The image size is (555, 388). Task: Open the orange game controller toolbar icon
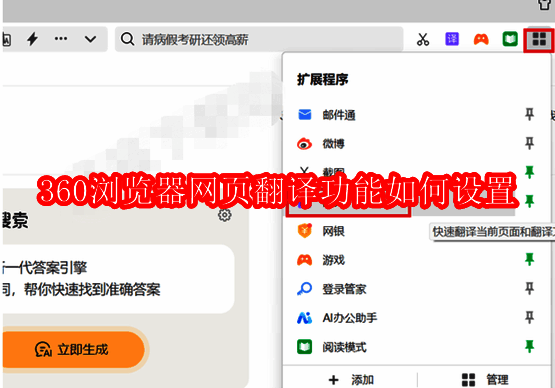tap(481, 39)
